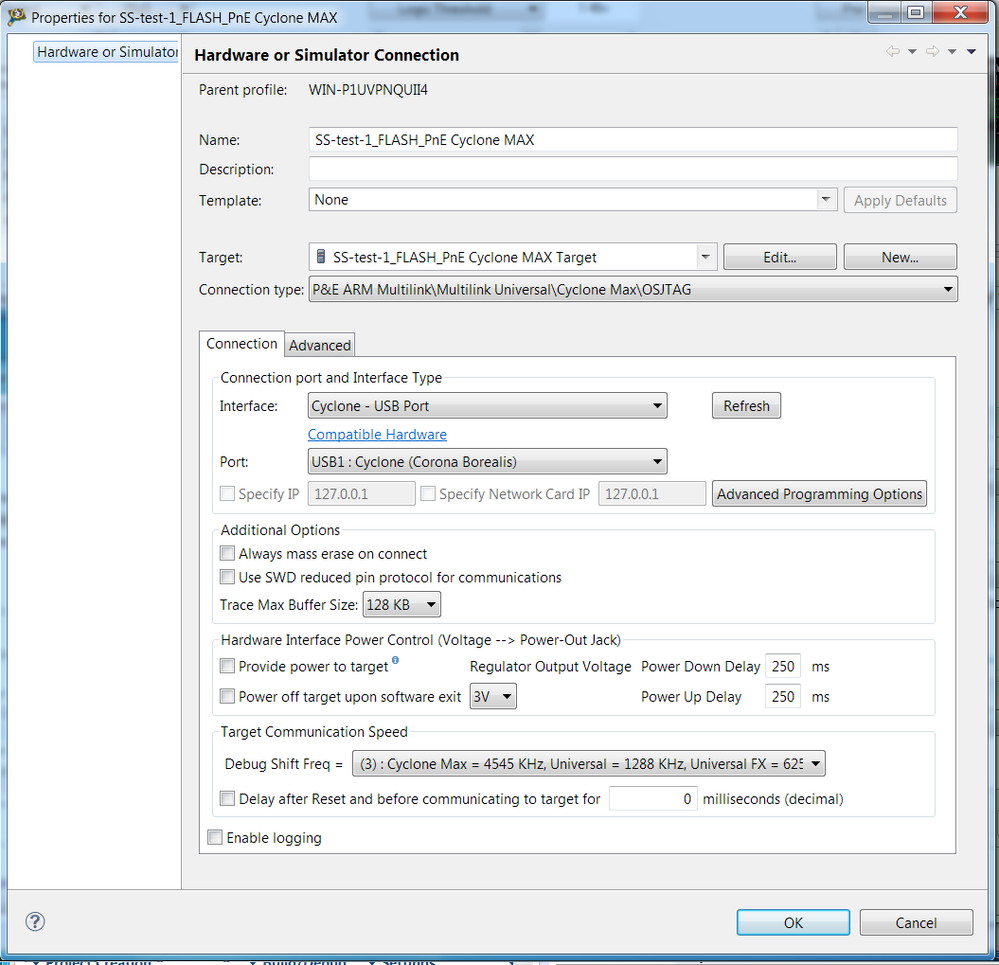
Task: Minimize the Properties dialog window
Action: point(884,12)
